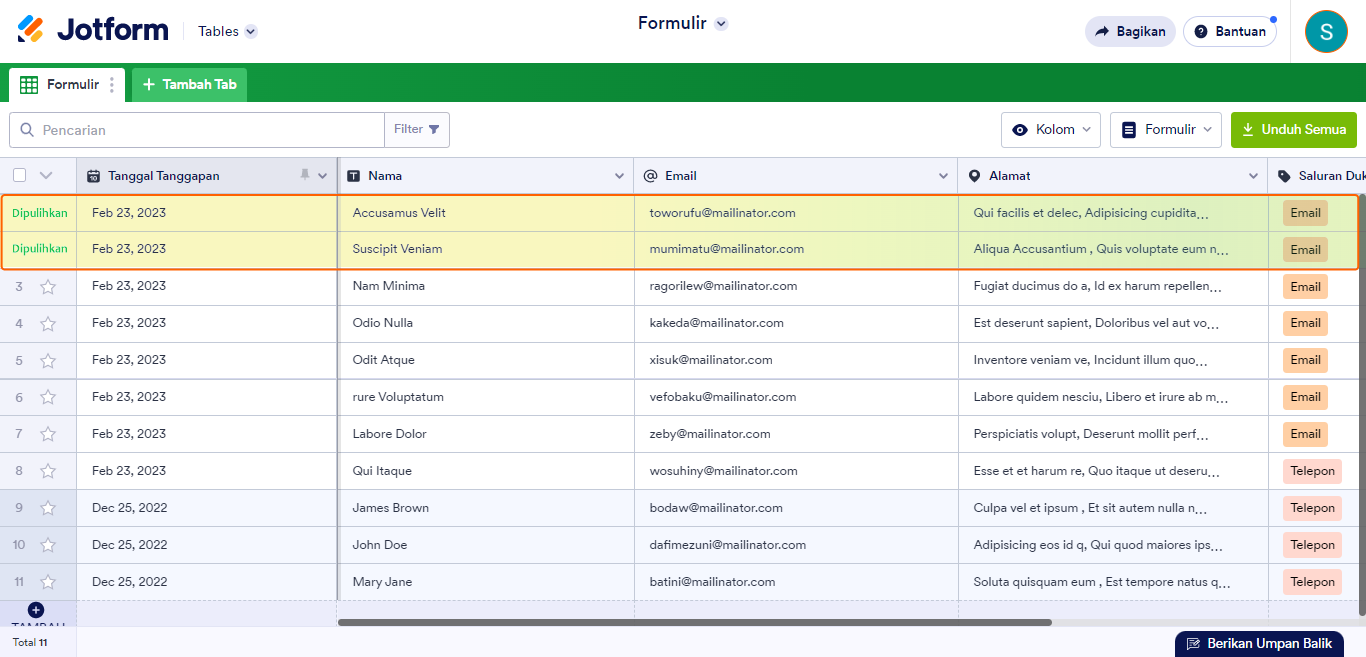Toggle the star on row 5
The height and width of the screenshot is (657, 1366).
pyautogui.click(x=48, y=360)
